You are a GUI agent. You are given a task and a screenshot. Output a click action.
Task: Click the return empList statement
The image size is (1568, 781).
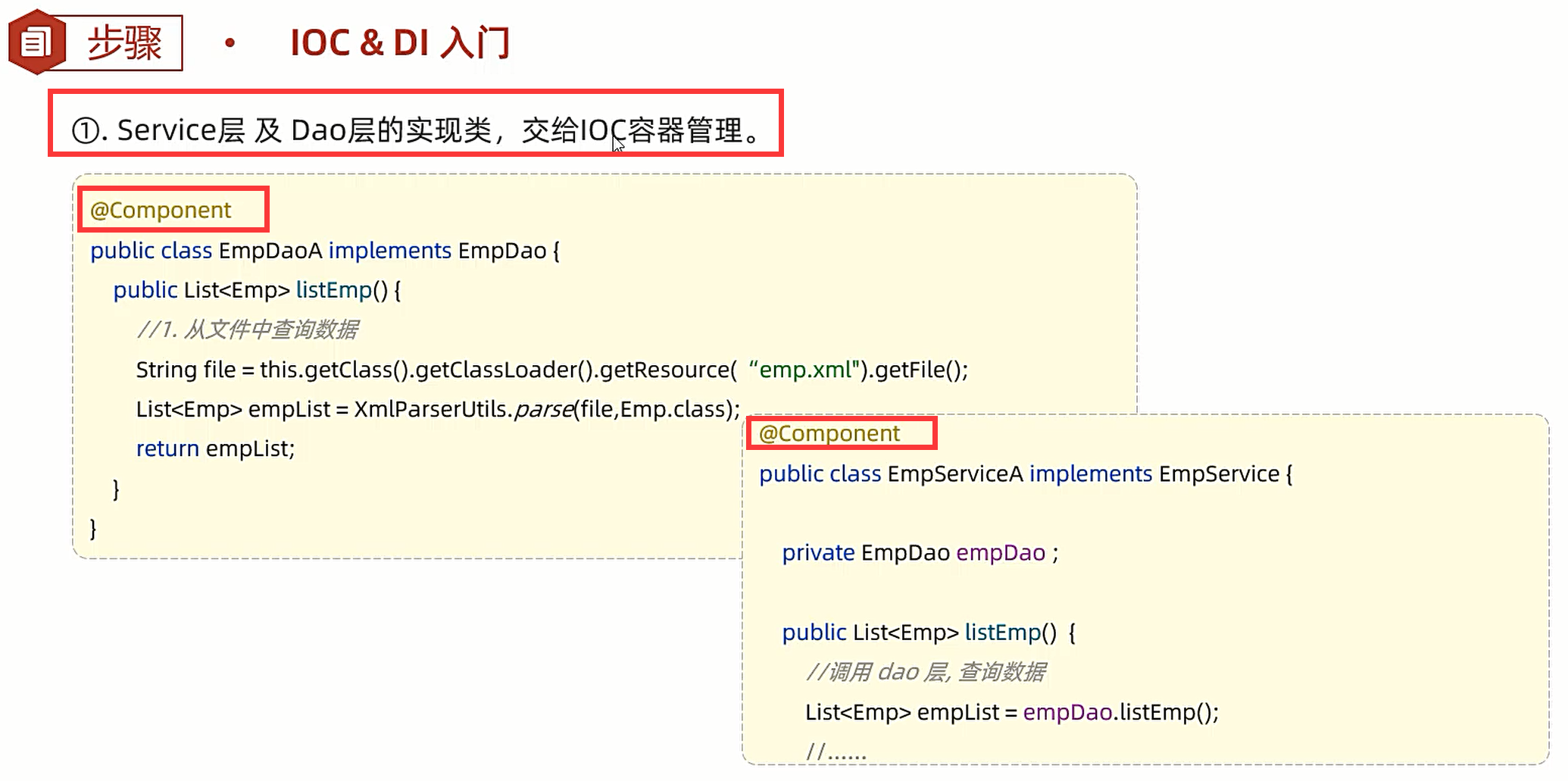click(215, 448)
